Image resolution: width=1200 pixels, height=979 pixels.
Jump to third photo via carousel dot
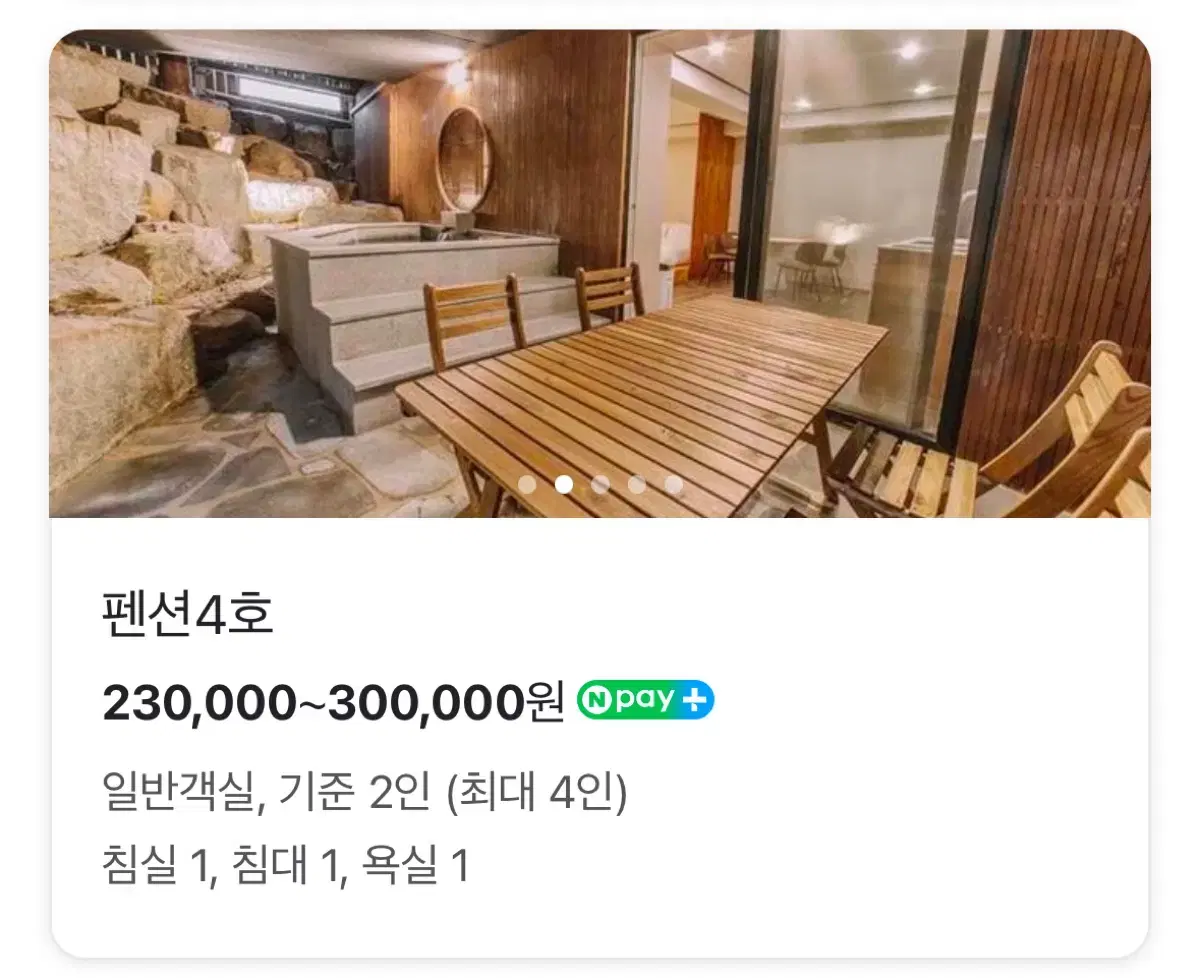click(x=600, y=485)
